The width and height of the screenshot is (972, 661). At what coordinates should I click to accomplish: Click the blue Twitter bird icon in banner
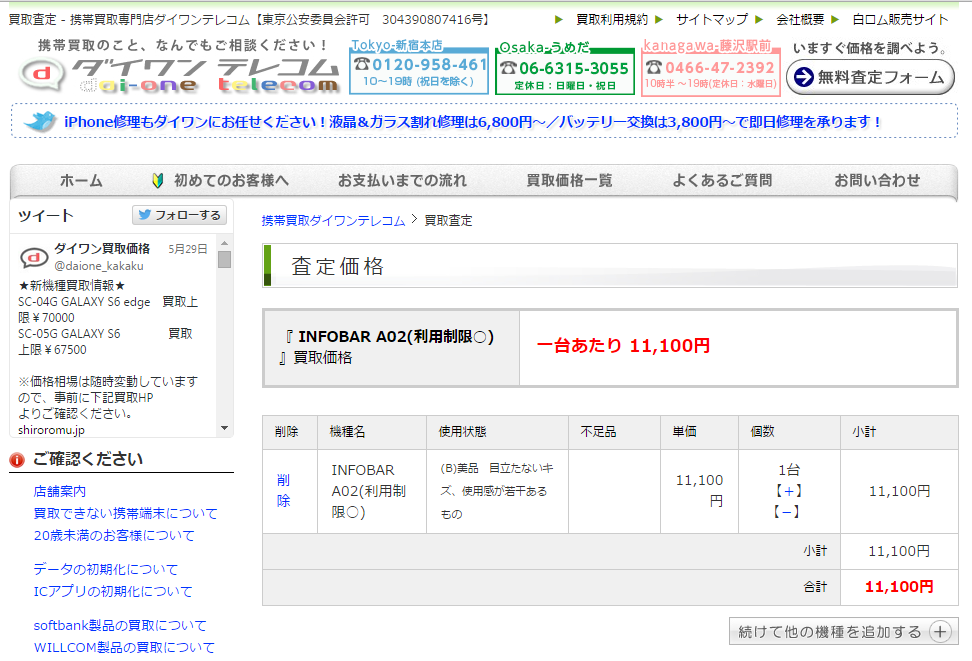click(x=40, y=121)
